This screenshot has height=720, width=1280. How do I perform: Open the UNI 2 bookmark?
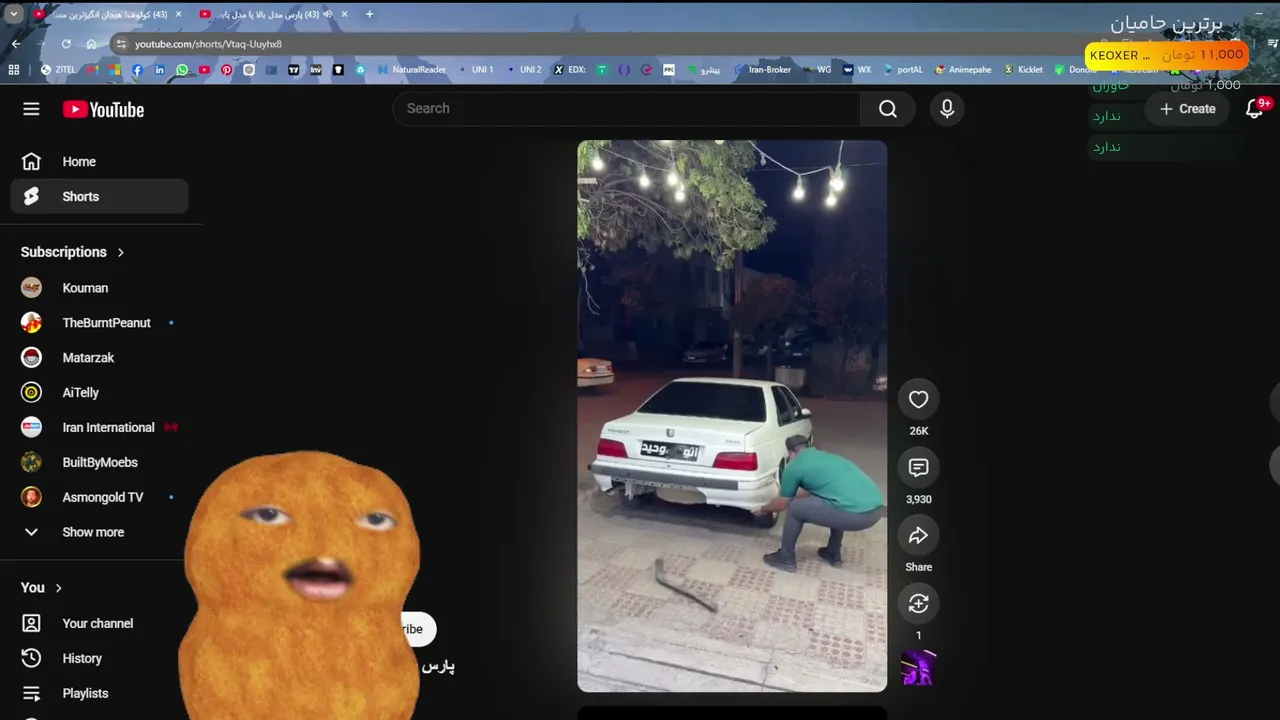524,70
